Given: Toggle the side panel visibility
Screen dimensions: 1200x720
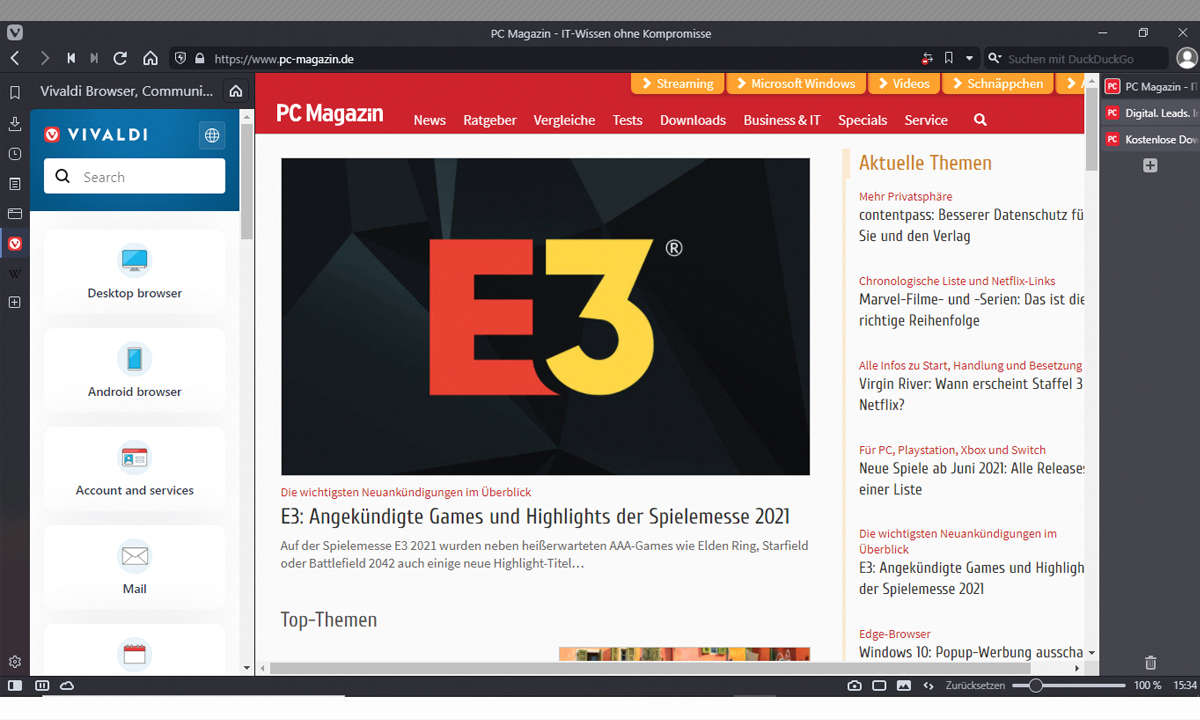Looking at the screenshot, I should (x=15, y=686).
